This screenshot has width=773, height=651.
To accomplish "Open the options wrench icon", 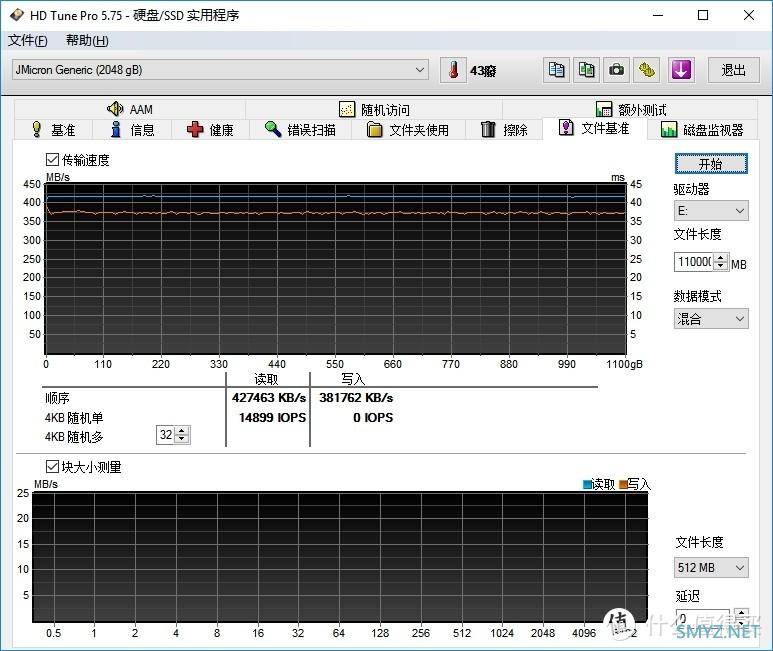I will coord(647,70).
